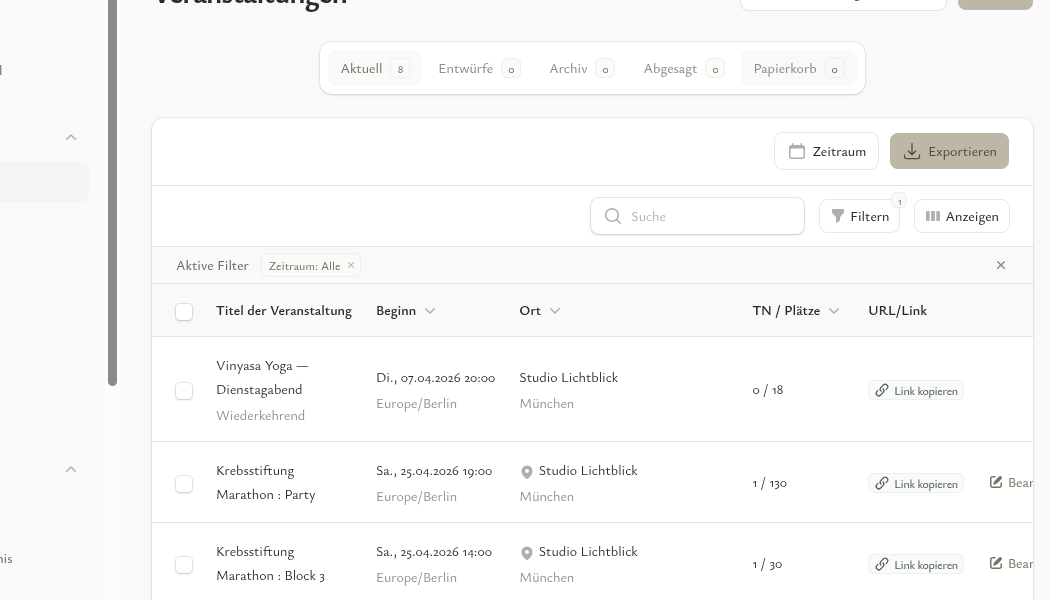Screen dimensions: 1050x600
Task: Remove the Zeitraum: Alle filter chip
Action: [351, 265]
